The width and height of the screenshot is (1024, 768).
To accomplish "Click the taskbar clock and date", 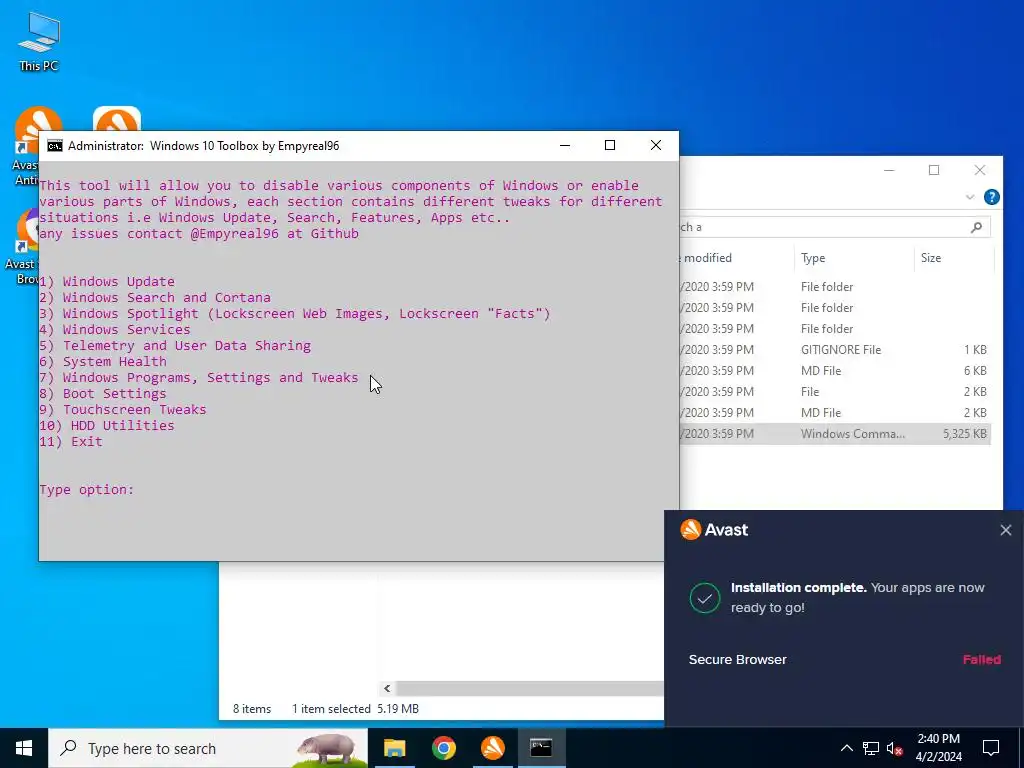I will click(x=938, y=748).
